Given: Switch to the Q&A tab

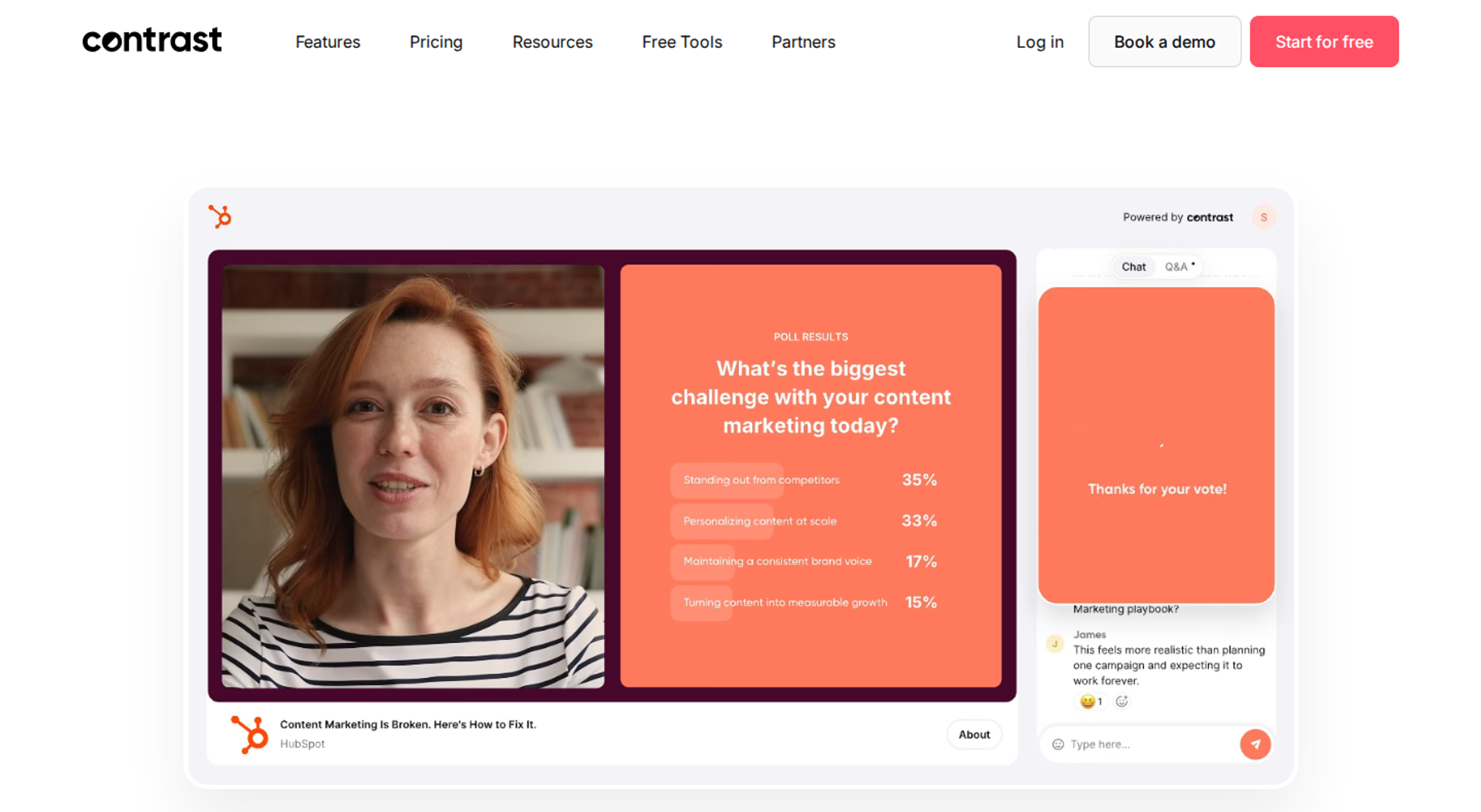Looking at the screenshot, I should [1179, 267].
